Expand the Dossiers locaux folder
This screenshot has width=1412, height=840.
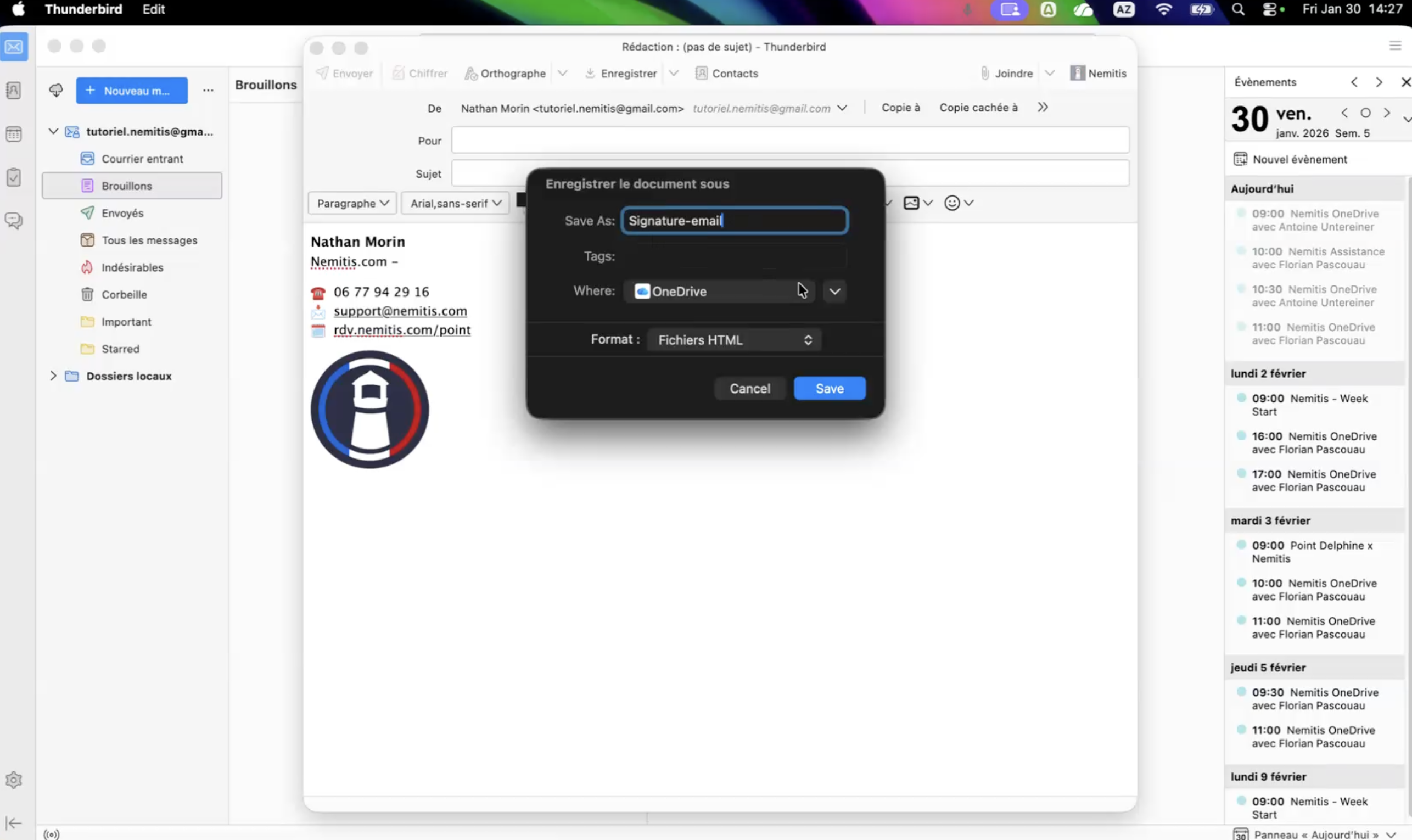(53, 376)
